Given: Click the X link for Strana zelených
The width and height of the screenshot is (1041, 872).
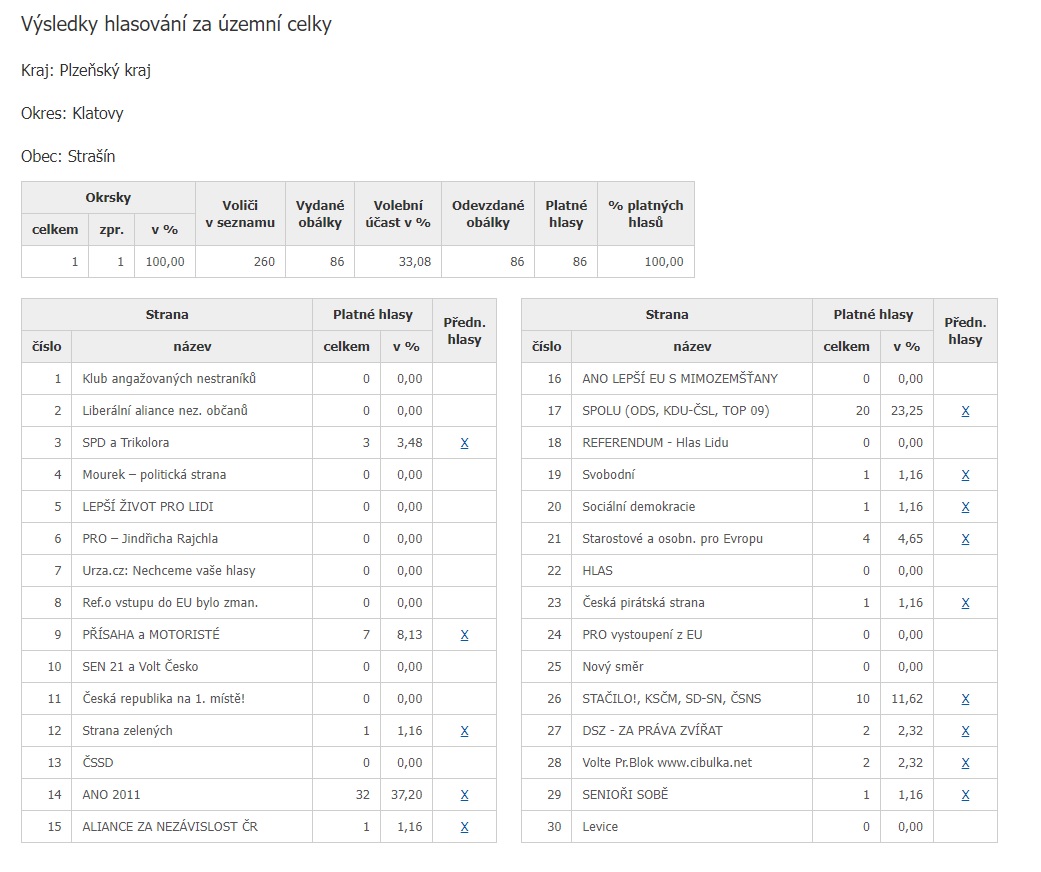Looking at the screenshot, I should [x=464, y=731].
